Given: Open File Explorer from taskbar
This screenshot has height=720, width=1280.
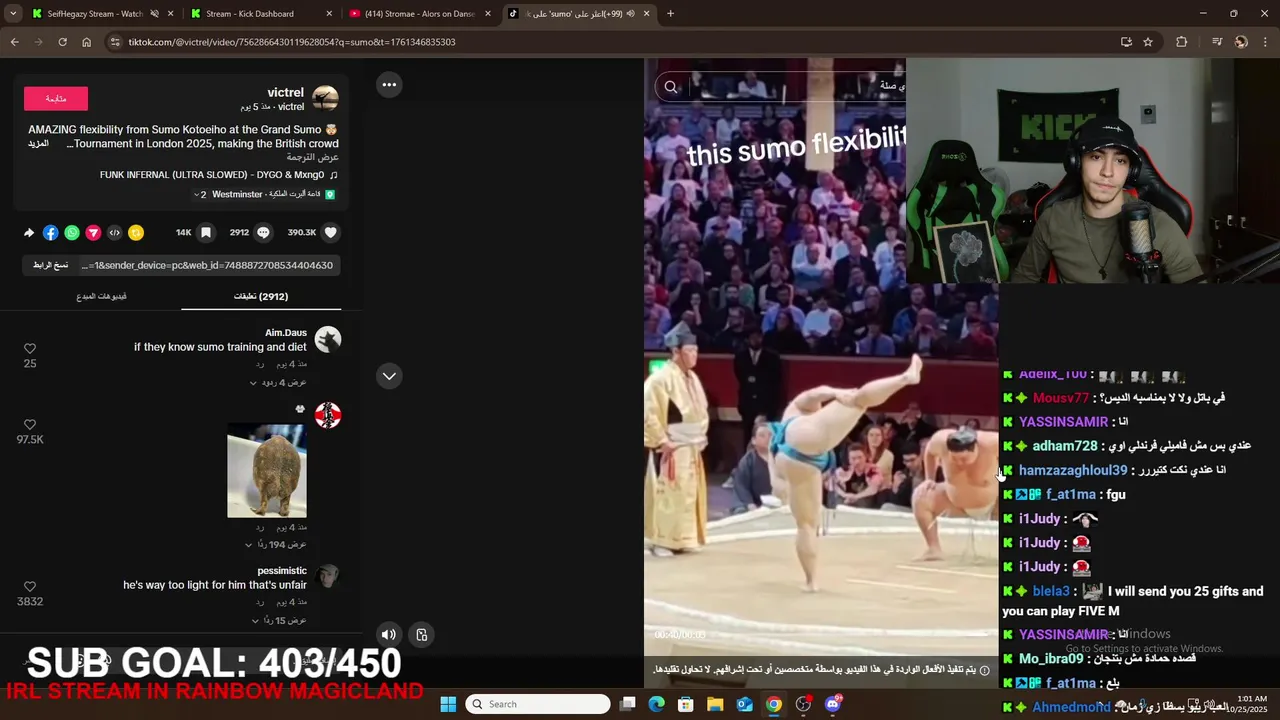Looking at the screenshot, I should (715, 704).
